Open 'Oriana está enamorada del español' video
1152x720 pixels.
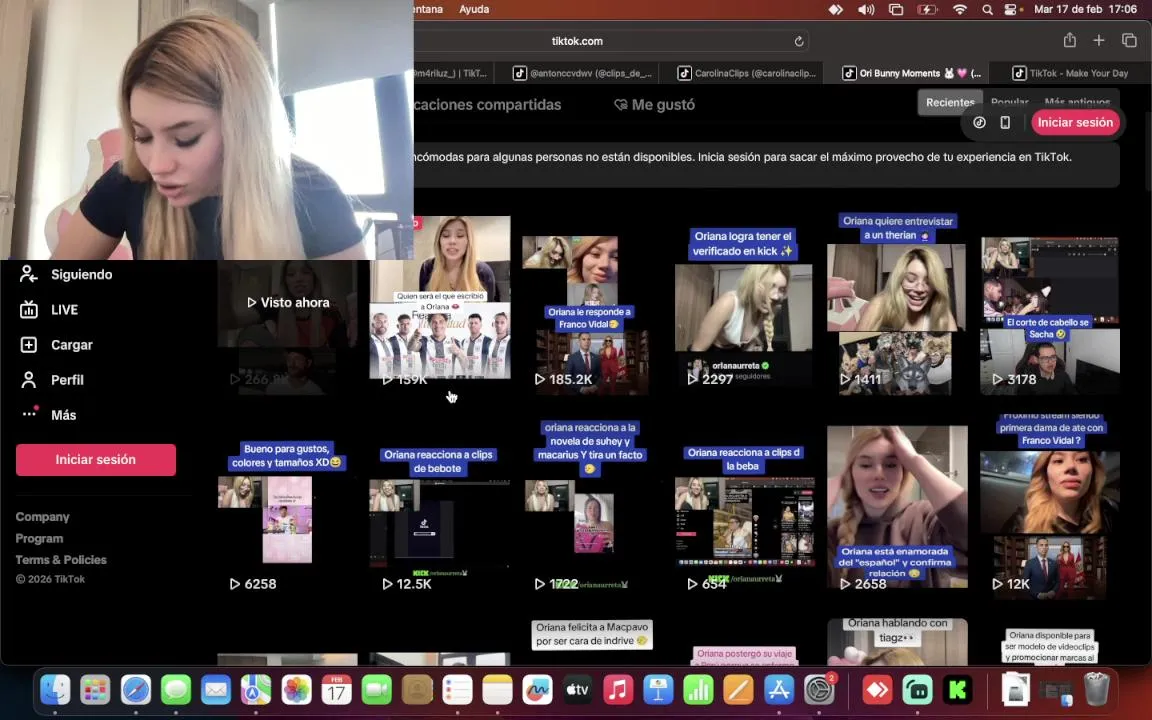[896, 508]
